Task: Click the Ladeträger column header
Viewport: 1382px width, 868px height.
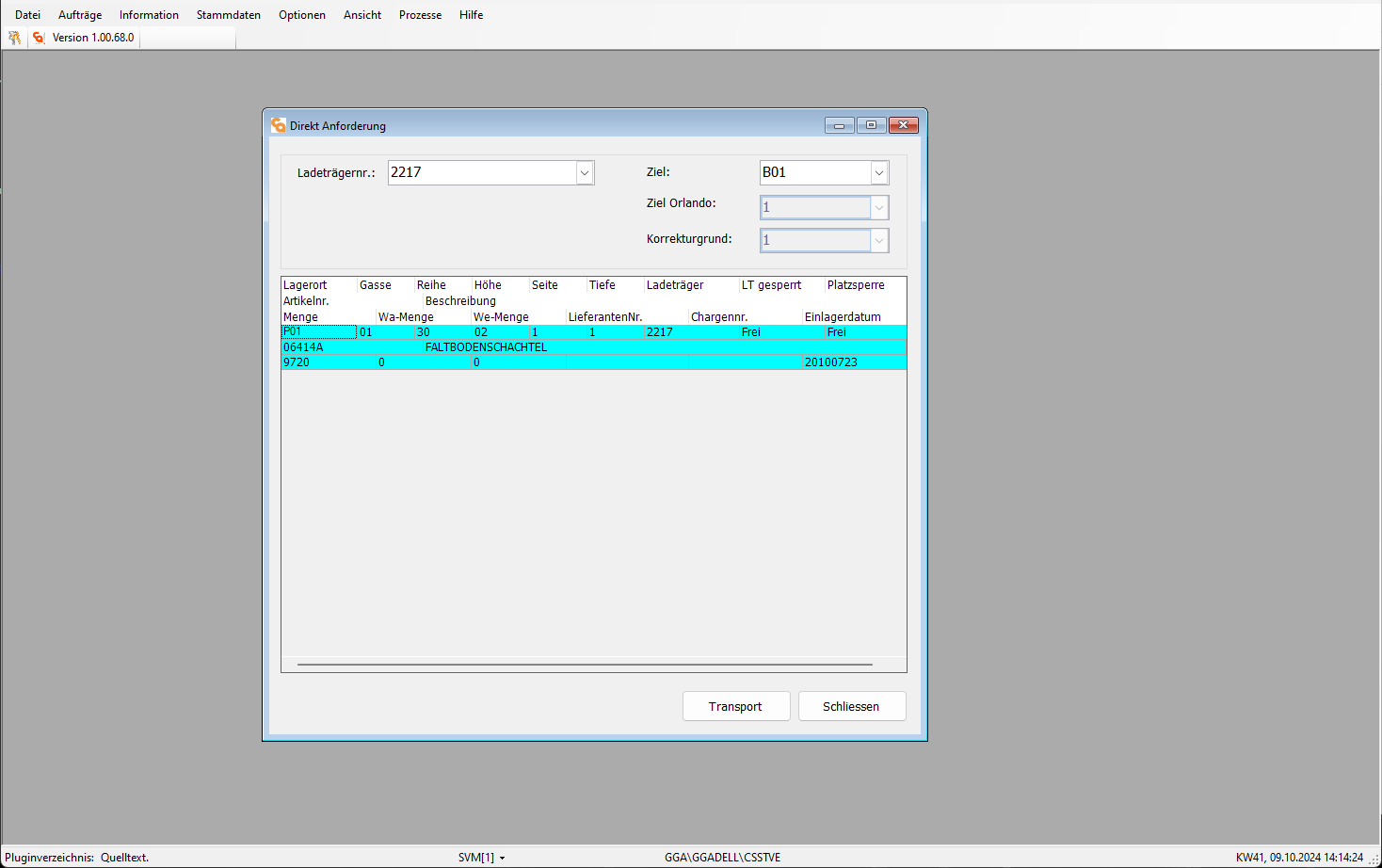Action: [x=675, y=285]
